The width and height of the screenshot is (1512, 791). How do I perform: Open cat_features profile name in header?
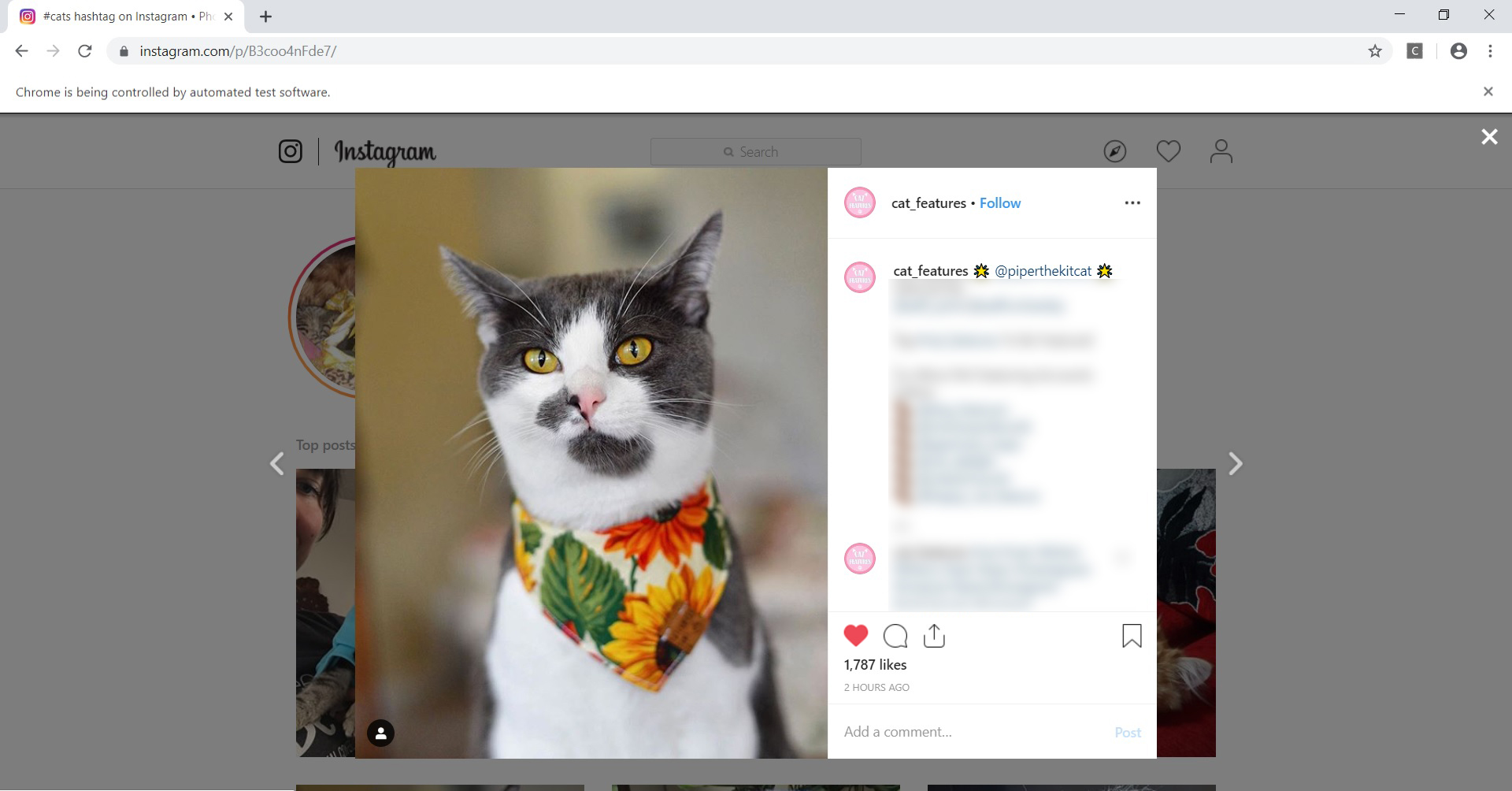(928, 203)
